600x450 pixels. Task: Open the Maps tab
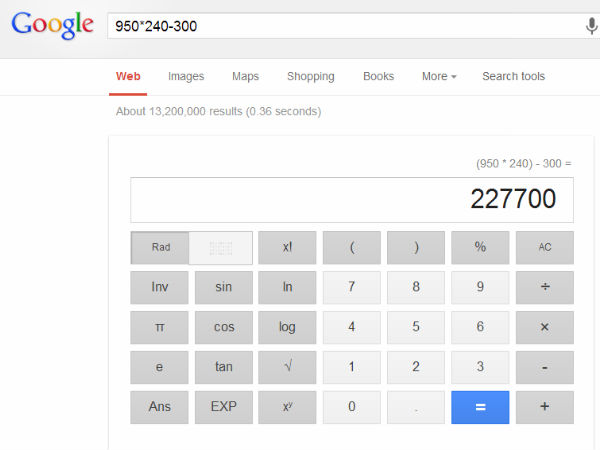click(x=245, y=76)
